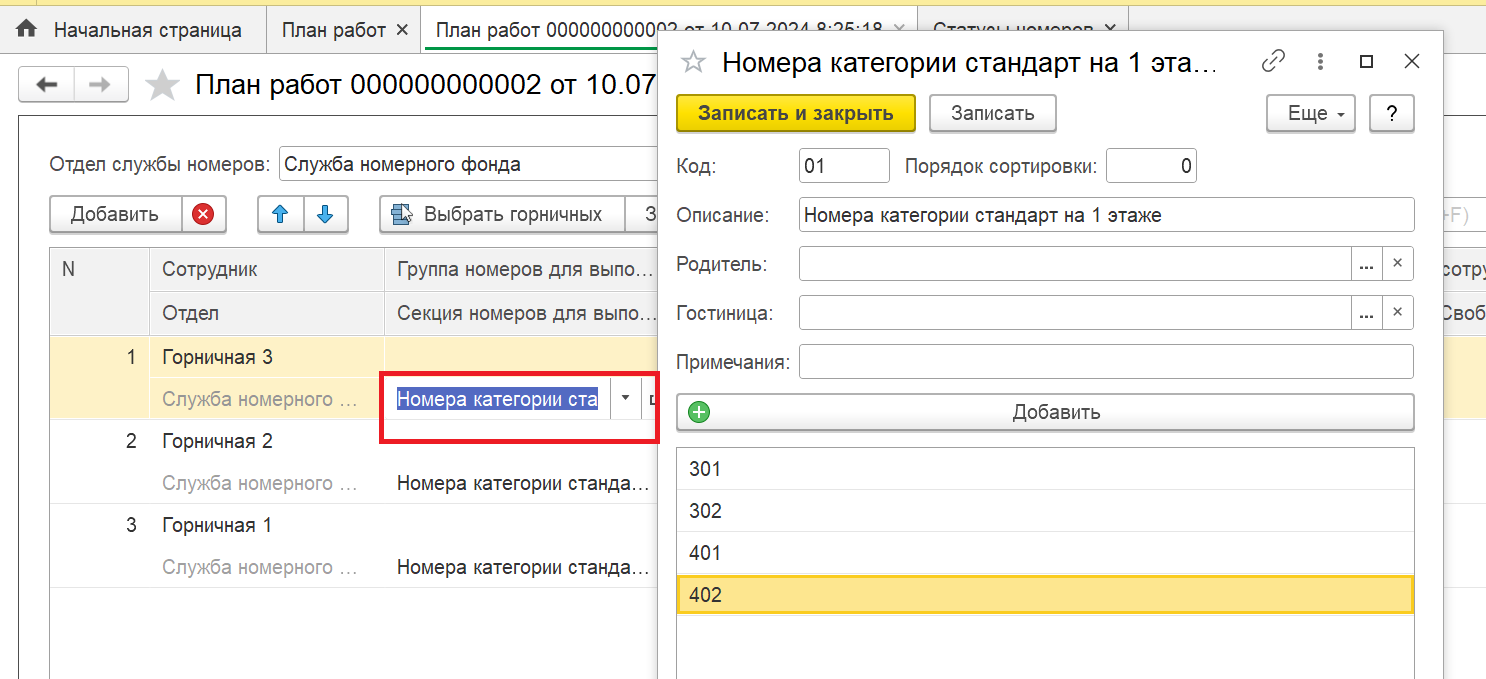Edit the Описание field
Image resolution: width=1486 pixels, height=679 pixels.
tap(1106, 215)
